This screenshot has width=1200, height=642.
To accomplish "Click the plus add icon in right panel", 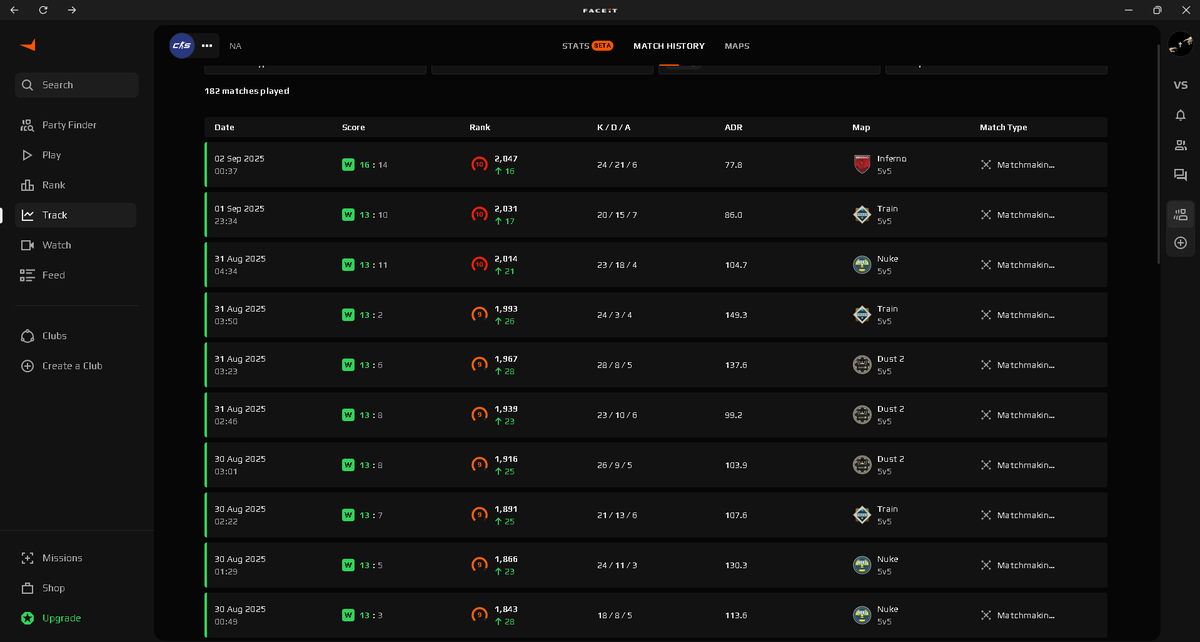I will point(1180,243).
